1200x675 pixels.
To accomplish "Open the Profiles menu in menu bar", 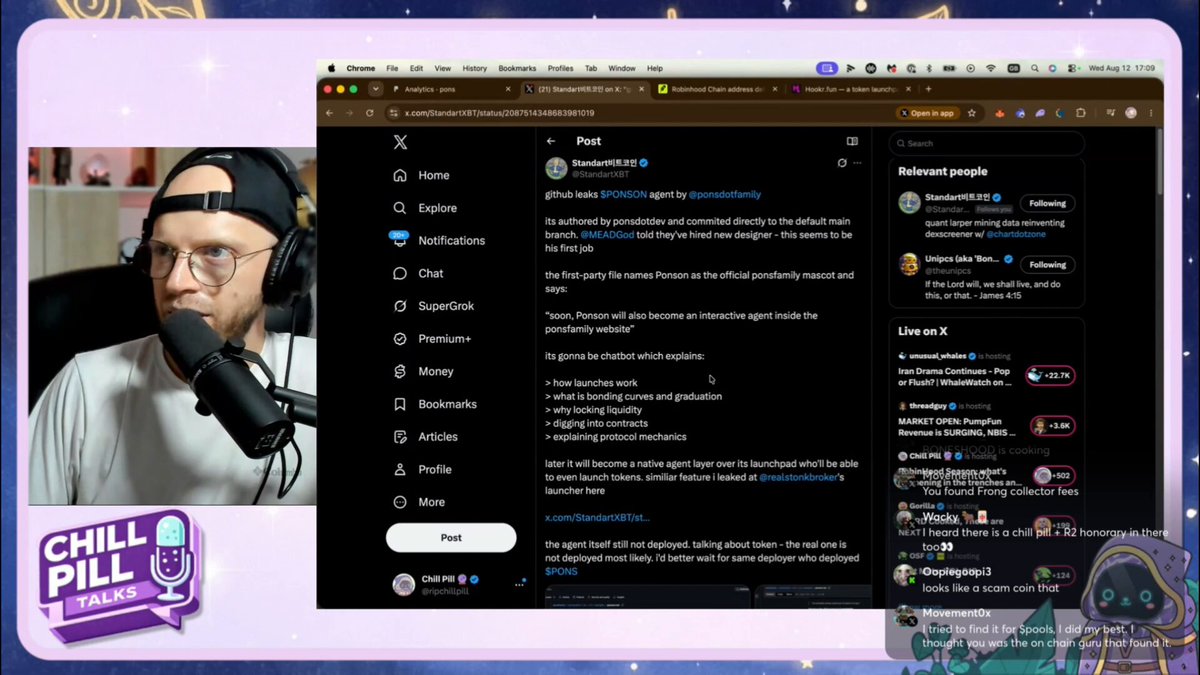I will [x=560, y=68].
